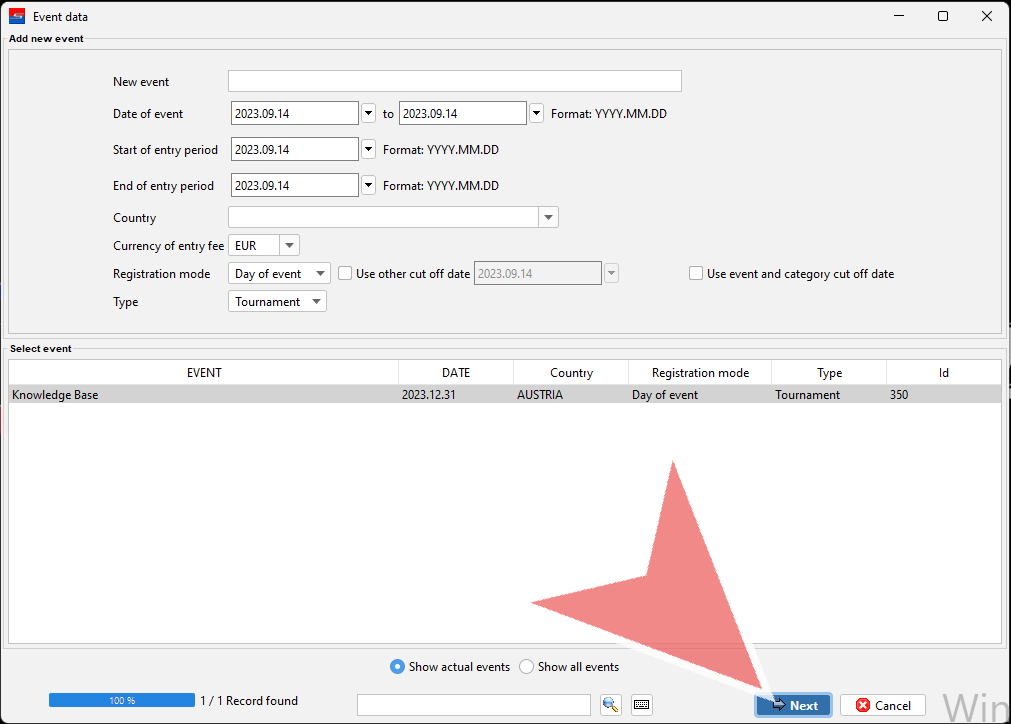Open the Registration mode dropdown
1011x724 pixels.
coord(319,274)
